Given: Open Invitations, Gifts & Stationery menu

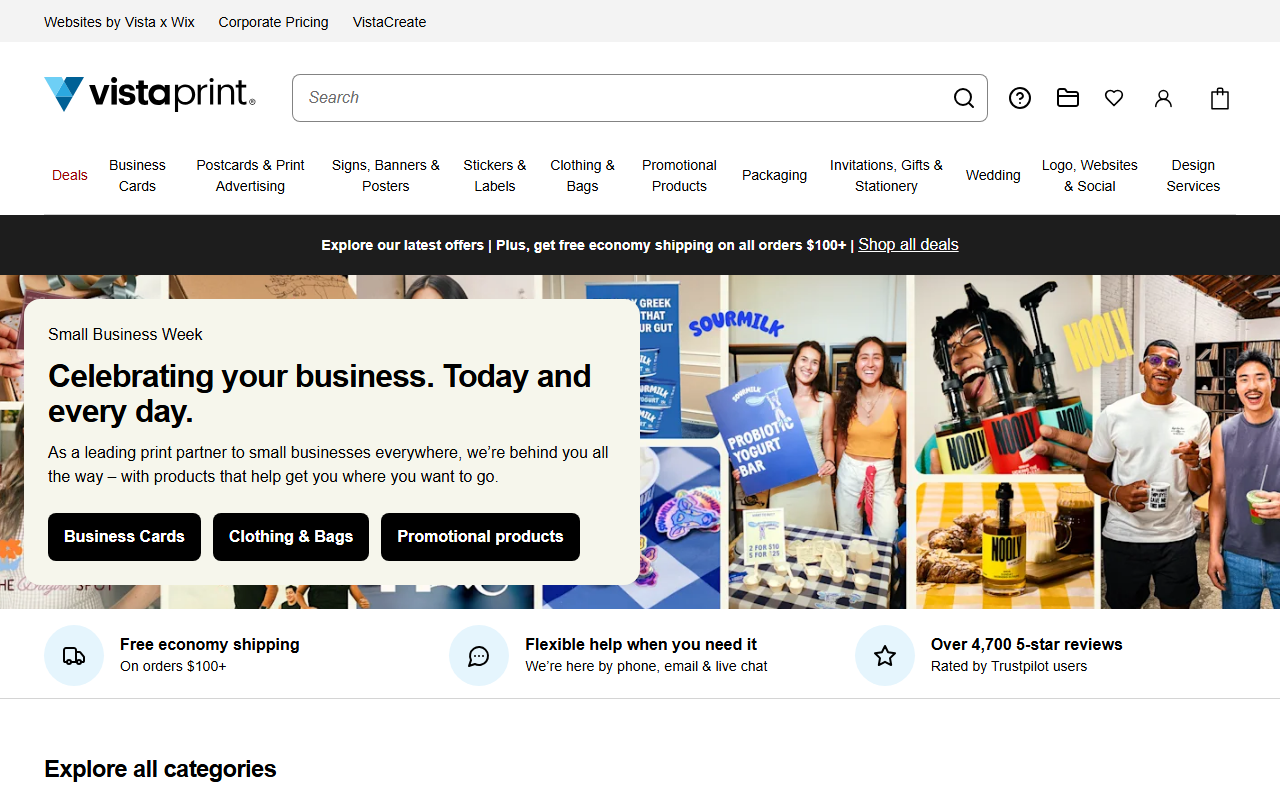Looking at the screenshot, I should 886,175.
